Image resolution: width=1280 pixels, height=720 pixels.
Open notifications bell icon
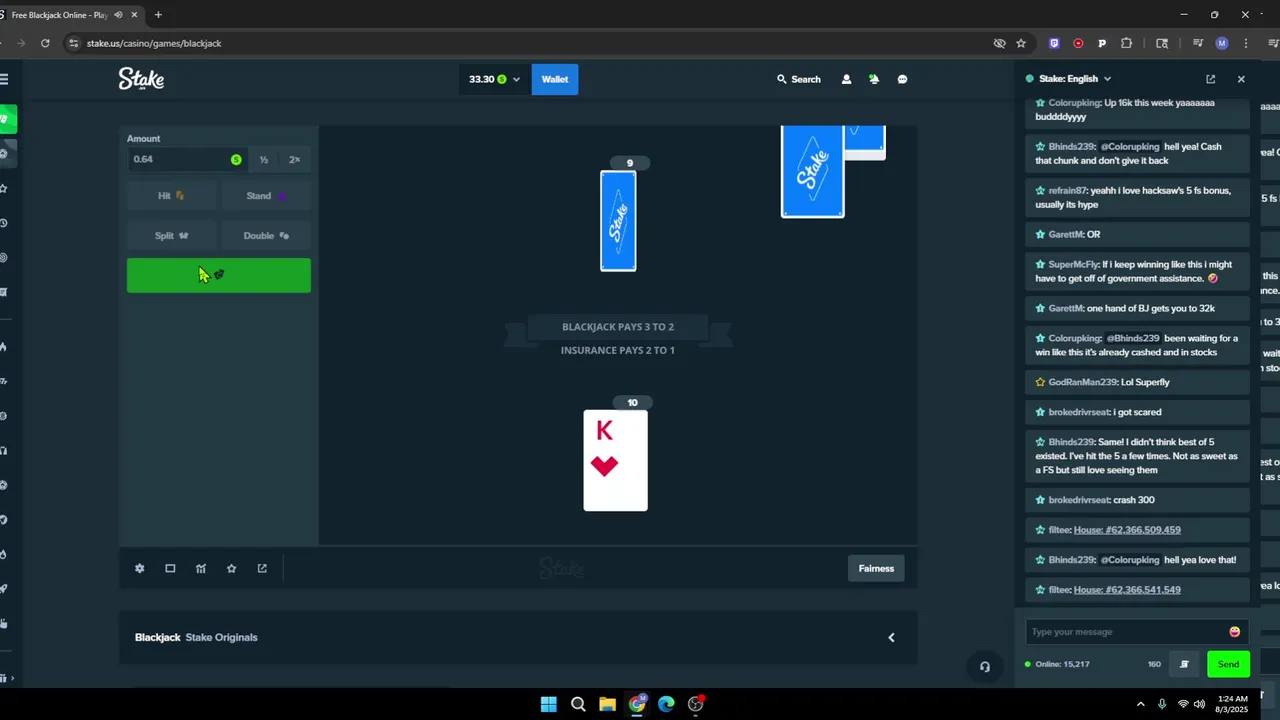[873, 79]
